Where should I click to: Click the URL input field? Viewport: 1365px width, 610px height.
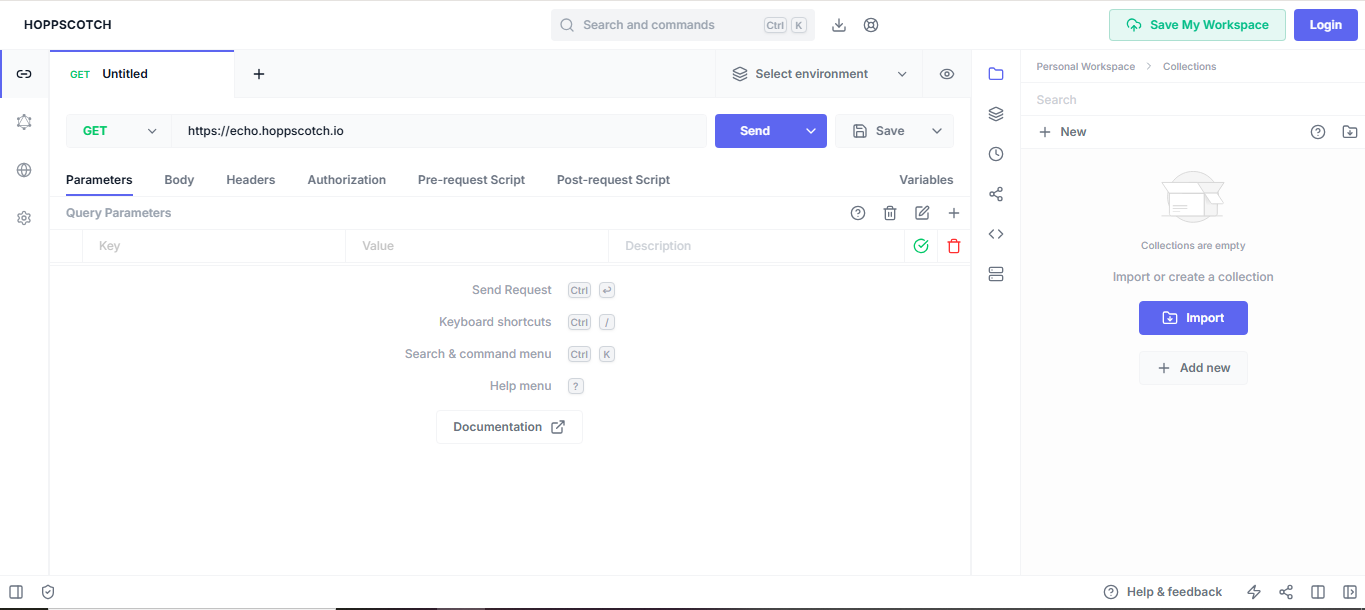[x=440, y=131]
